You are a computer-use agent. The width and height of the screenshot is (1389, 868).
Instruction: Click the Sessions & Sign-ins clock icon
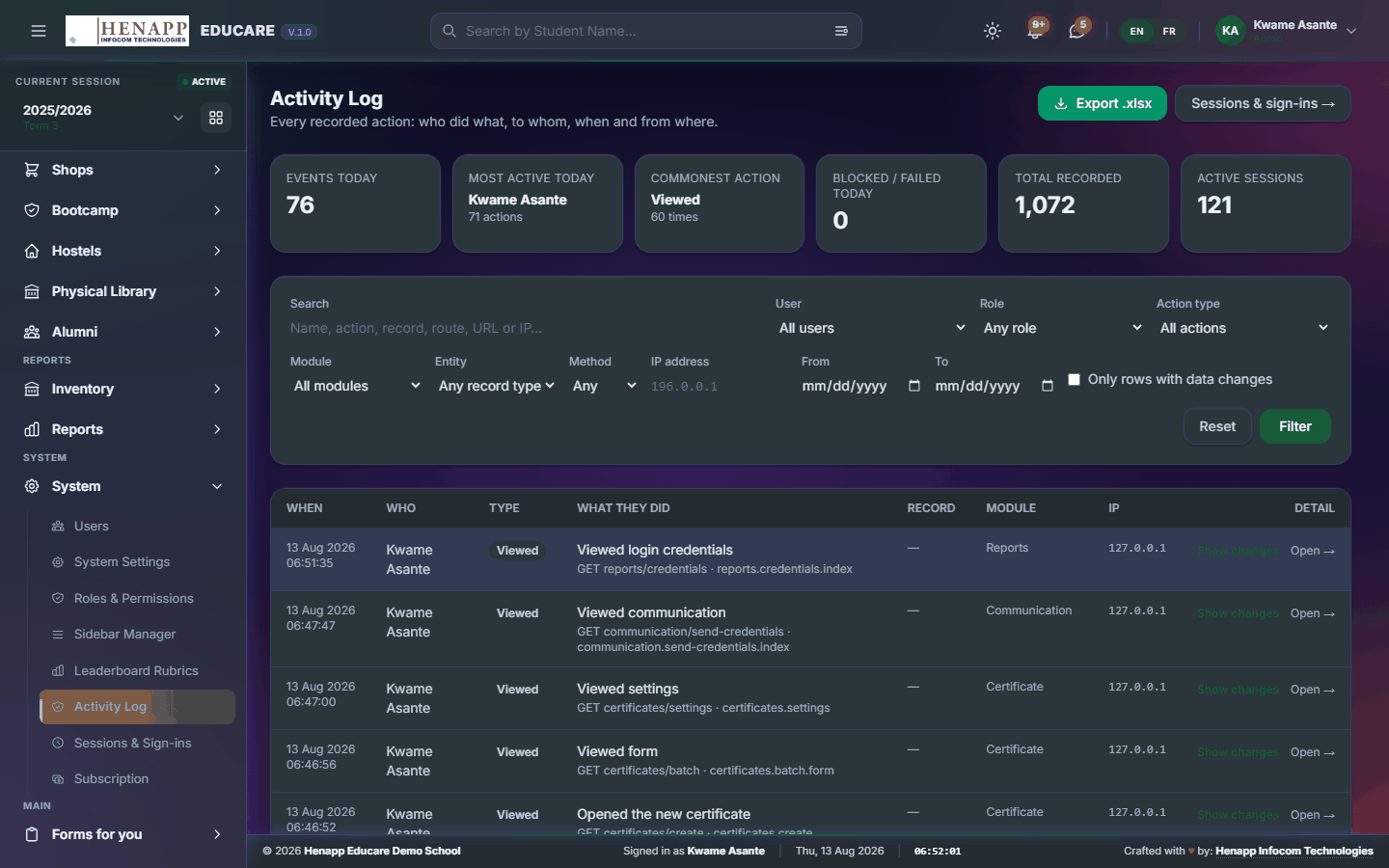(58, 744)
